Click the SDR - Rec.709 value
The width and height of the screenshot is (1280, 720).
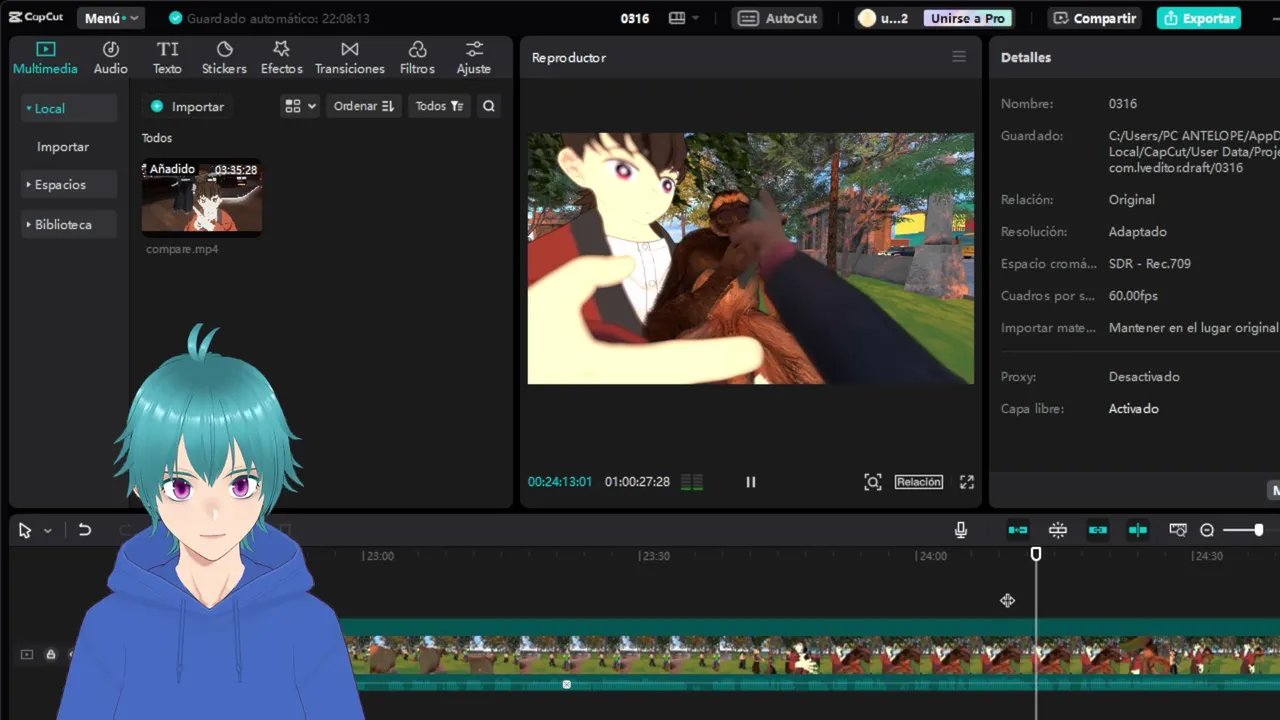tap(1150, 263)
